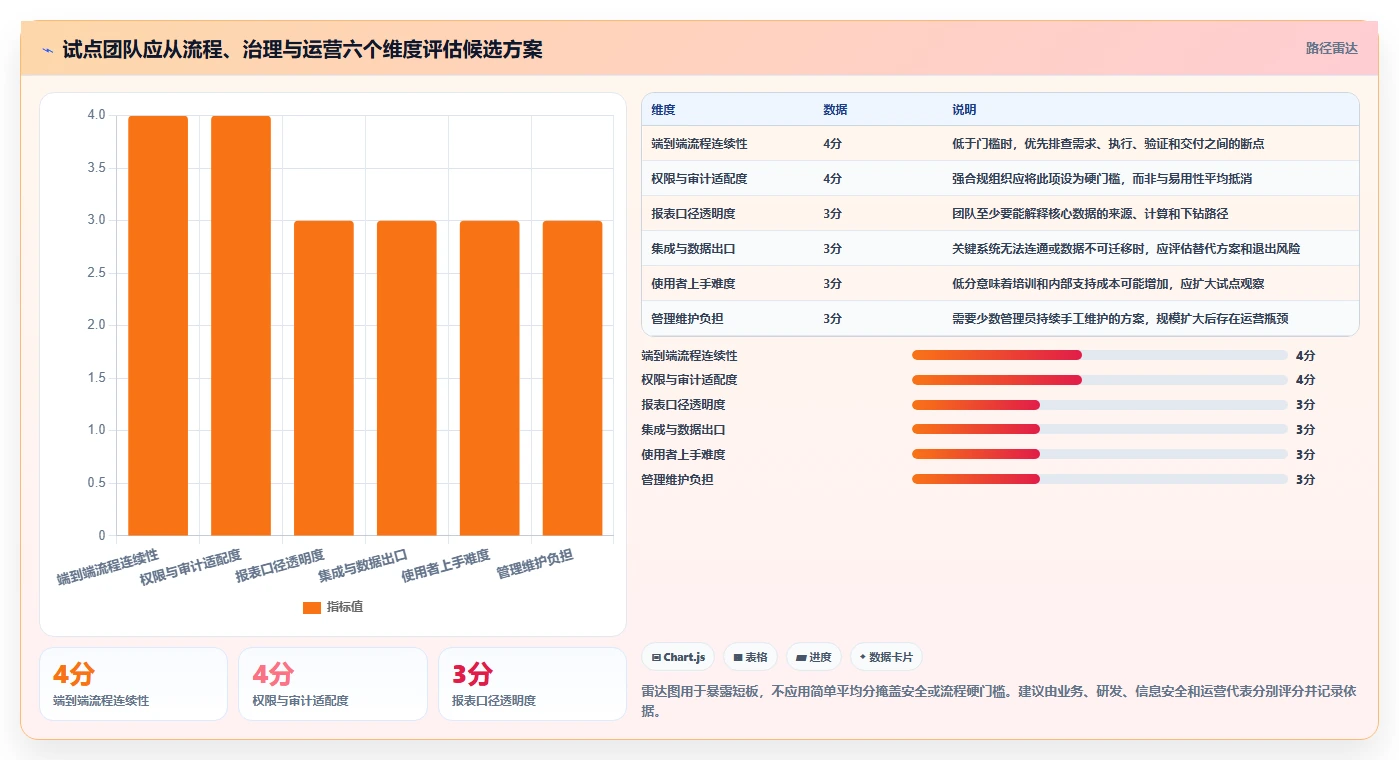Click the progress bar for 权限与审计适配度
The width and height of the screenshot is (1399, 760).
1100,380
